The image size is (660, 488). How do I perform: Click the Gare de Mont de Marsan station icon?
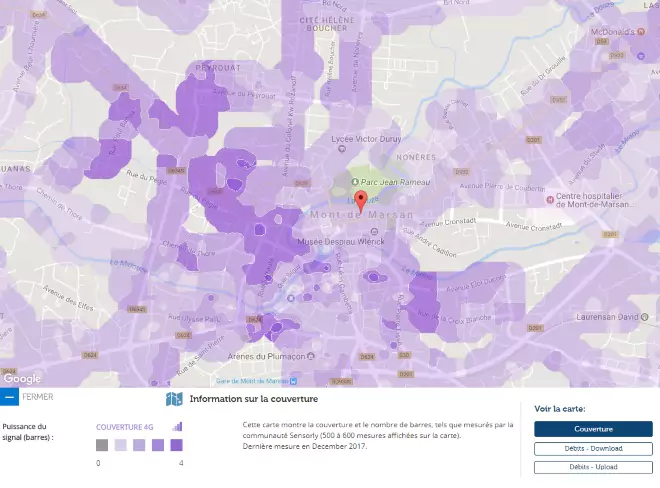(x=294, y=380)
